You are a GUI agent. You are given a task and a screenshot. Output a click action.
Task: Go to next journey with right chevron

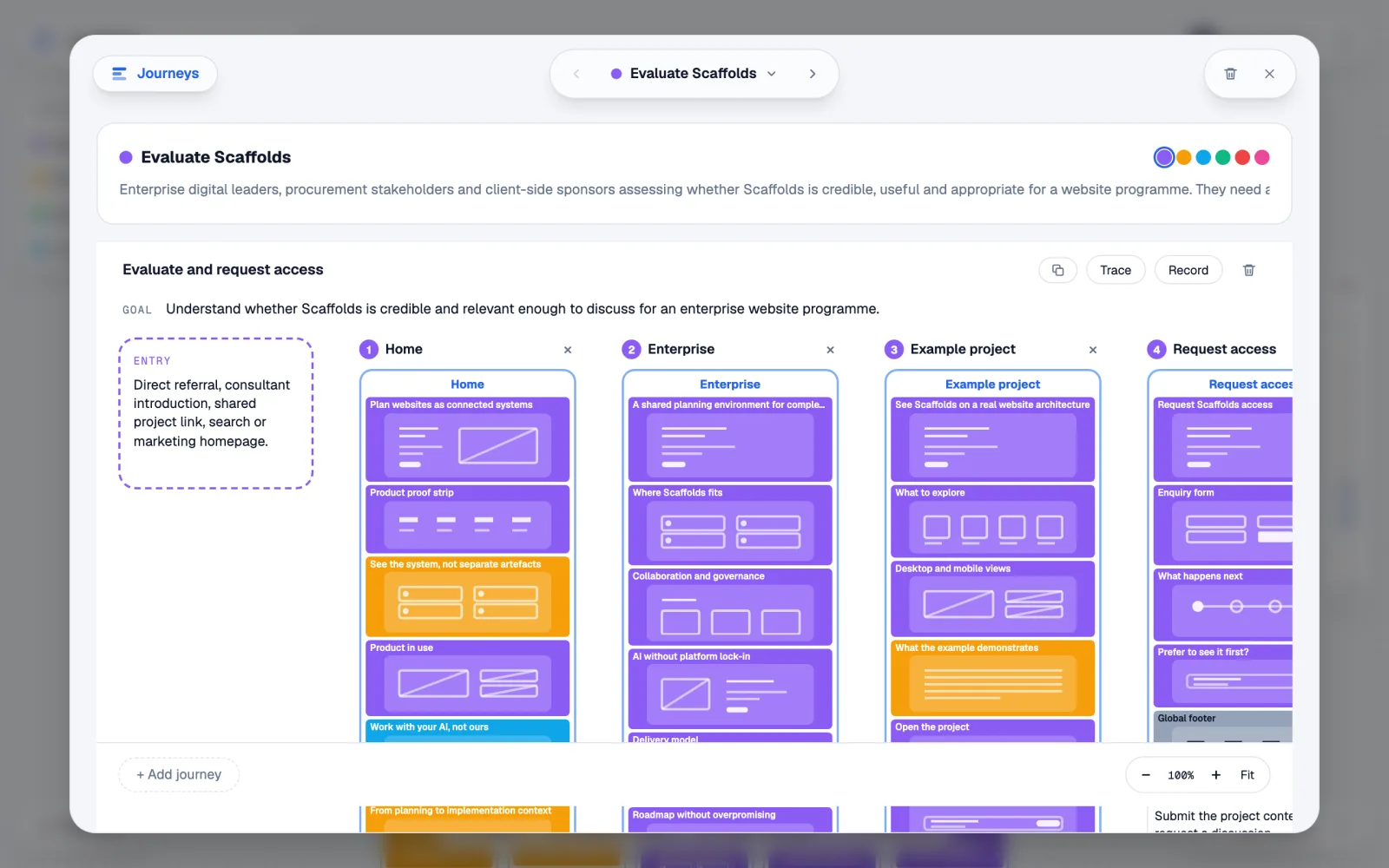(x=813, y=74)
